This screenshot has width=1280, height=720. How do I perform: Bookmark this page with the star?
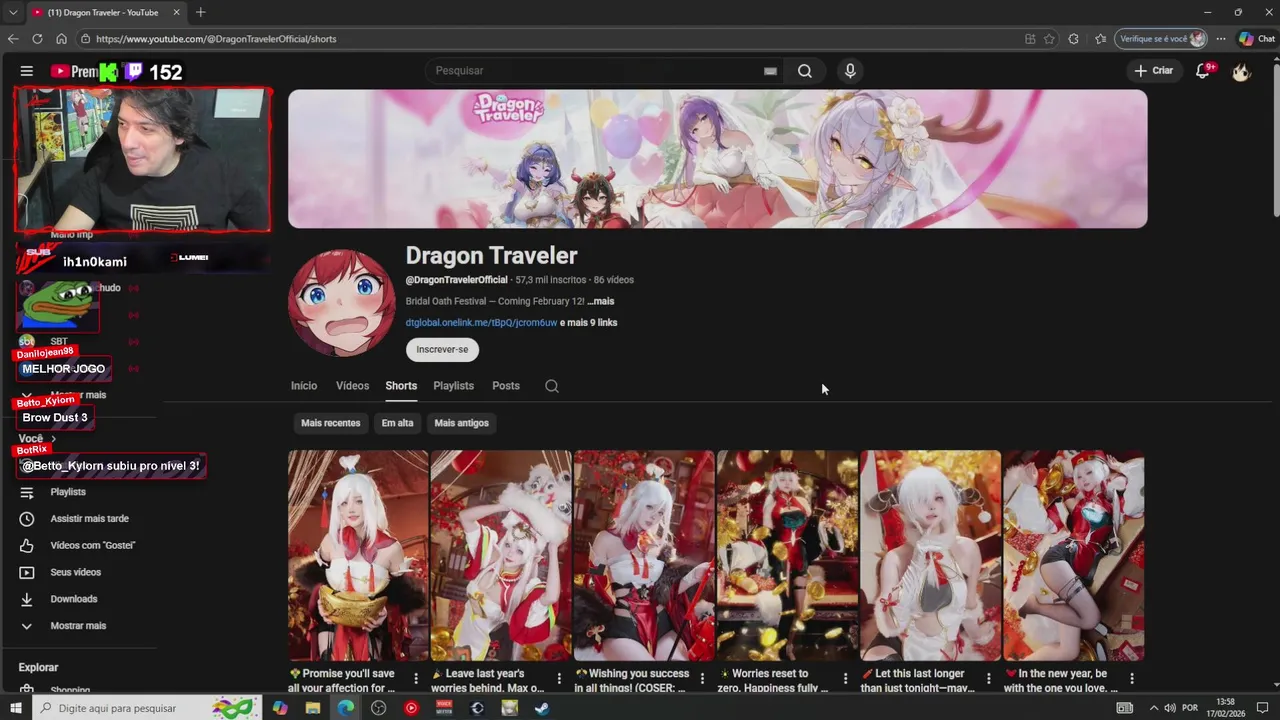(1049, 39)
